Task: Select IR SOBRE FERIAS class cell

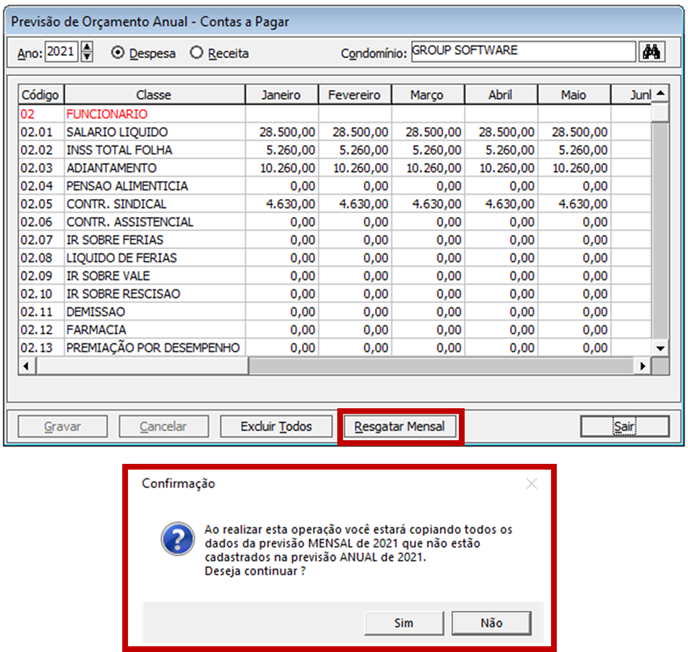Action: (x=154, y=240)
